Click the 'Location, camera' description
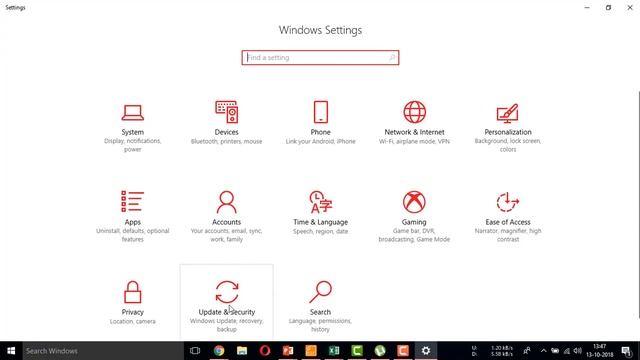 point(133,321)
